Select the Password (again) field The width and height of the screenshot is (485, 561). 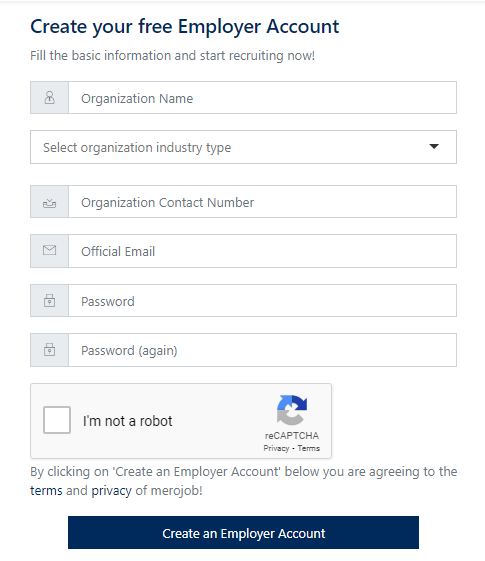[262, 350]
